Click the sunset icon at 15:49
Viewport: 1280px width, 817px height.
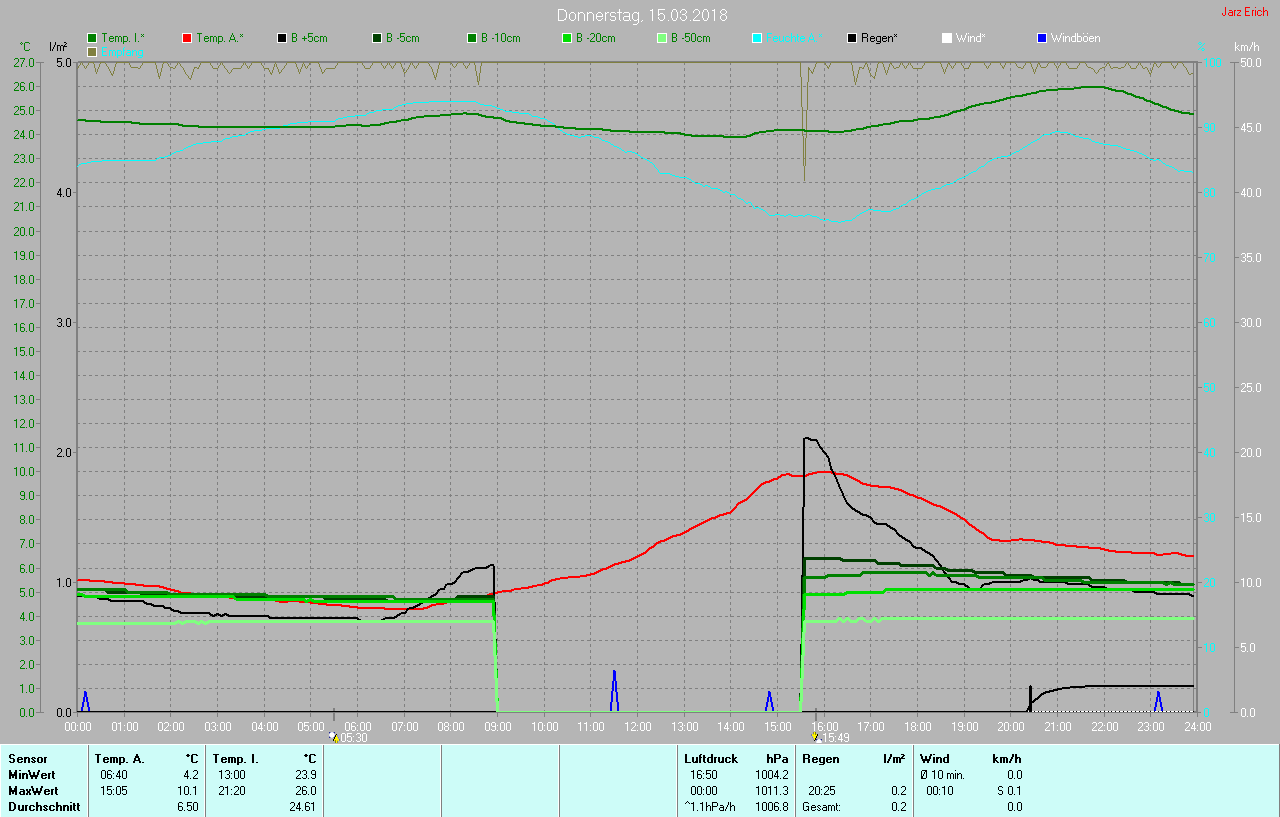(x=815, y=737)
